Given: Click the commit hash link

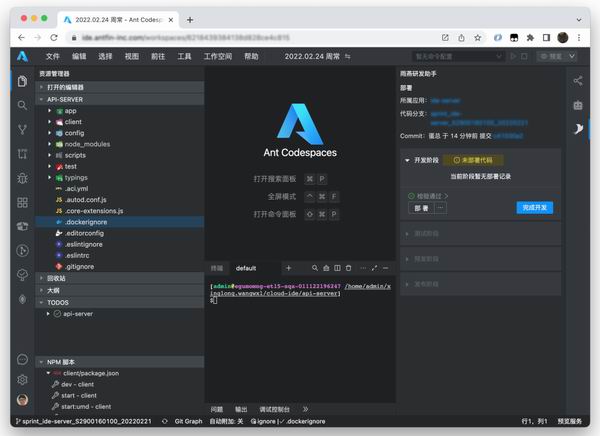Looking at the screenshot, I should click(x=508, y=136).
